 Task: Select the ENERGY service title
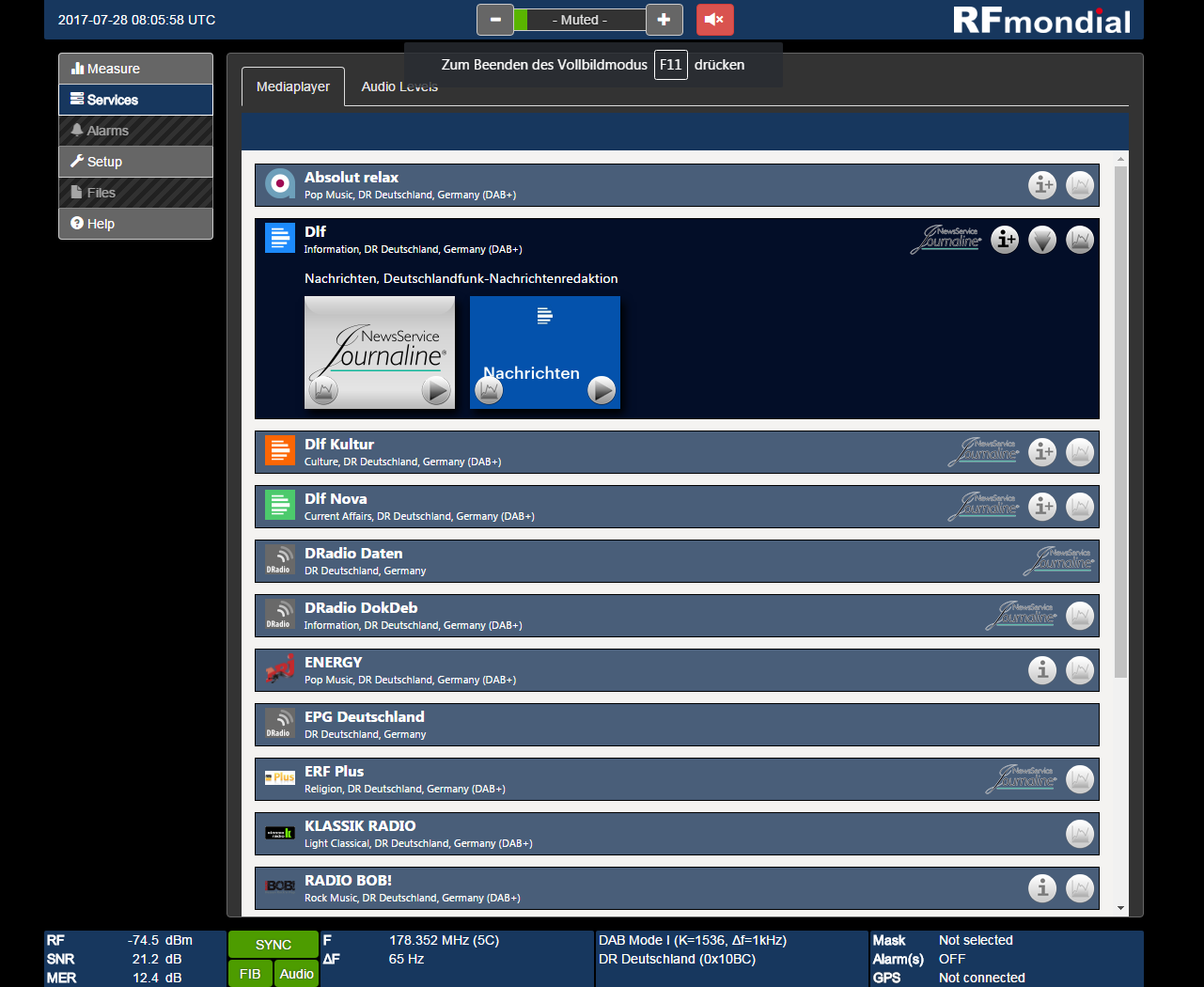pos(333,662)
